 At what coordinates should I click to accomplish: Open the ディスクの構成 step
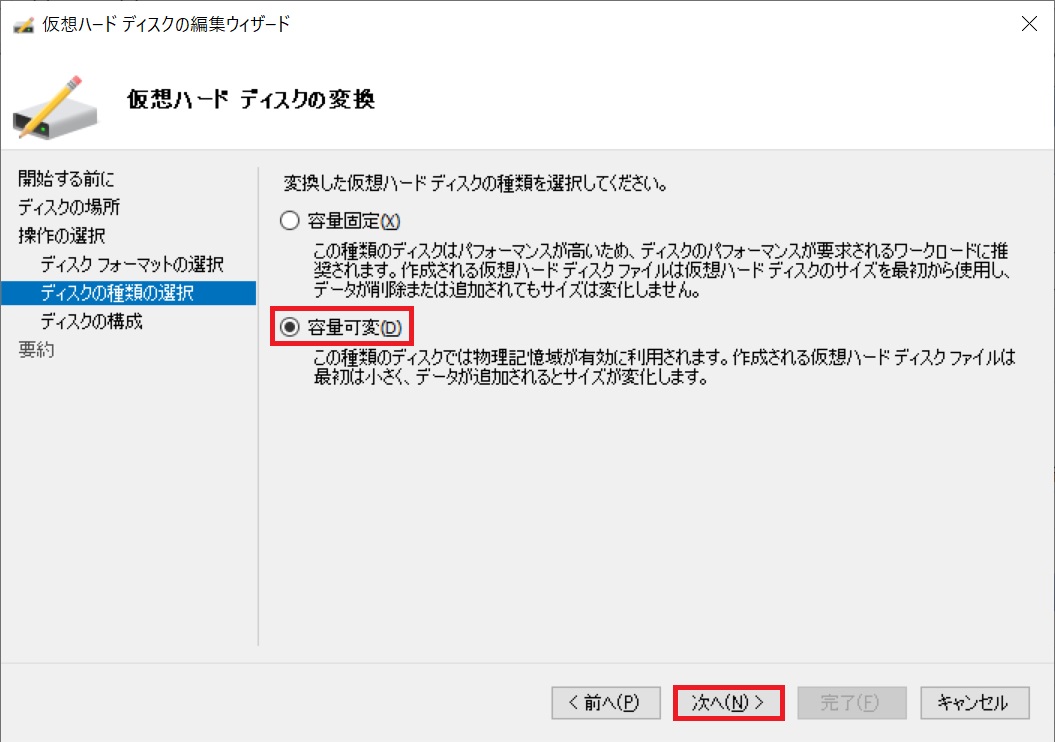pyautogui.click(x=92, y=322)
